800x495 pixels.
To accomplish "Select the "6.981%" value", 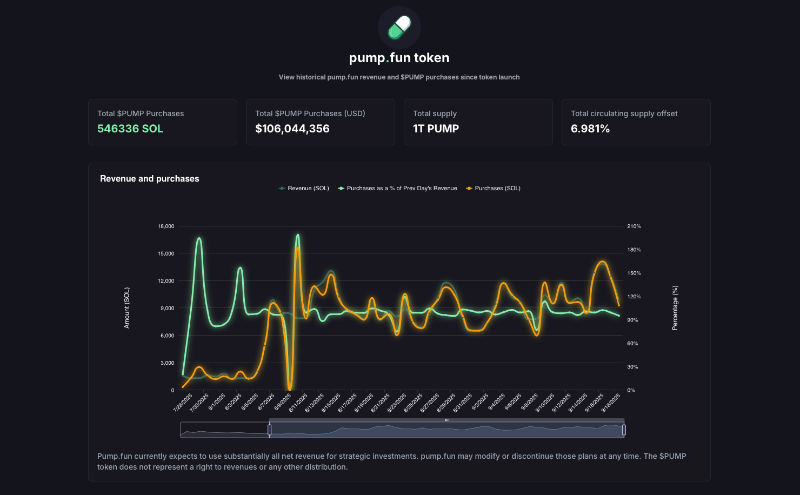I will (590, 129).
